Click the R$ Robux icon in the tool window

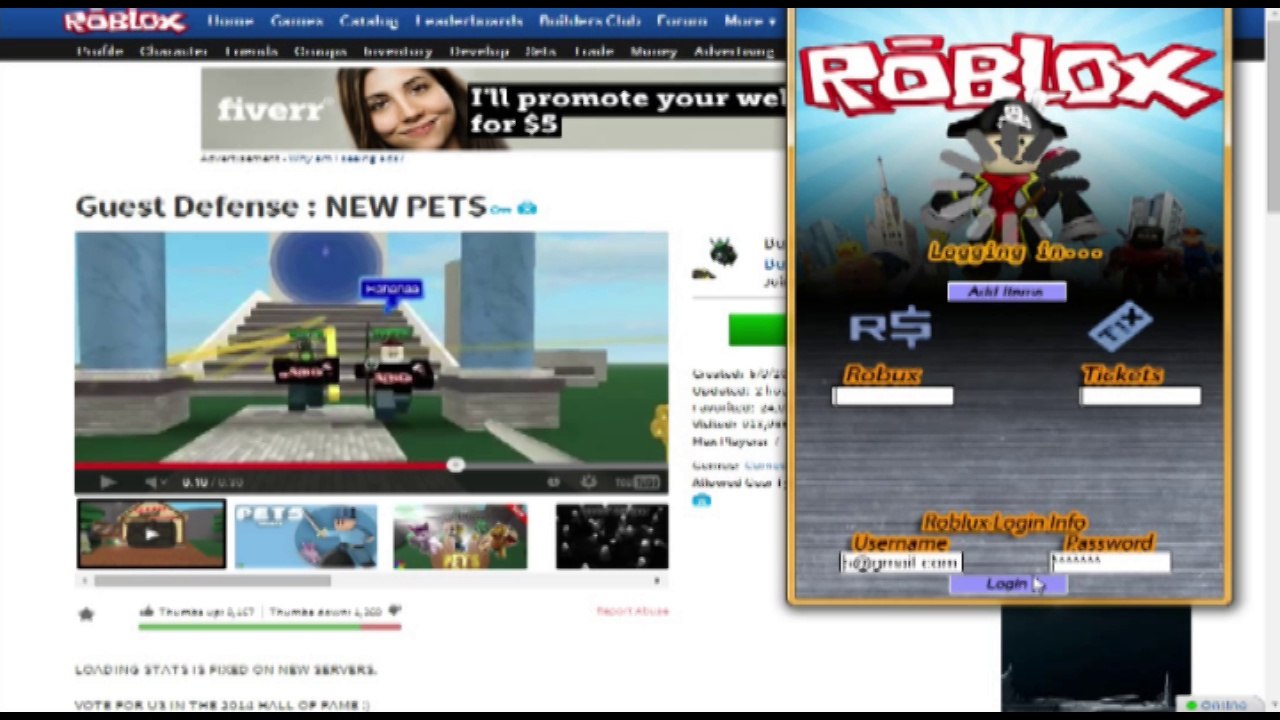point(890,327)
